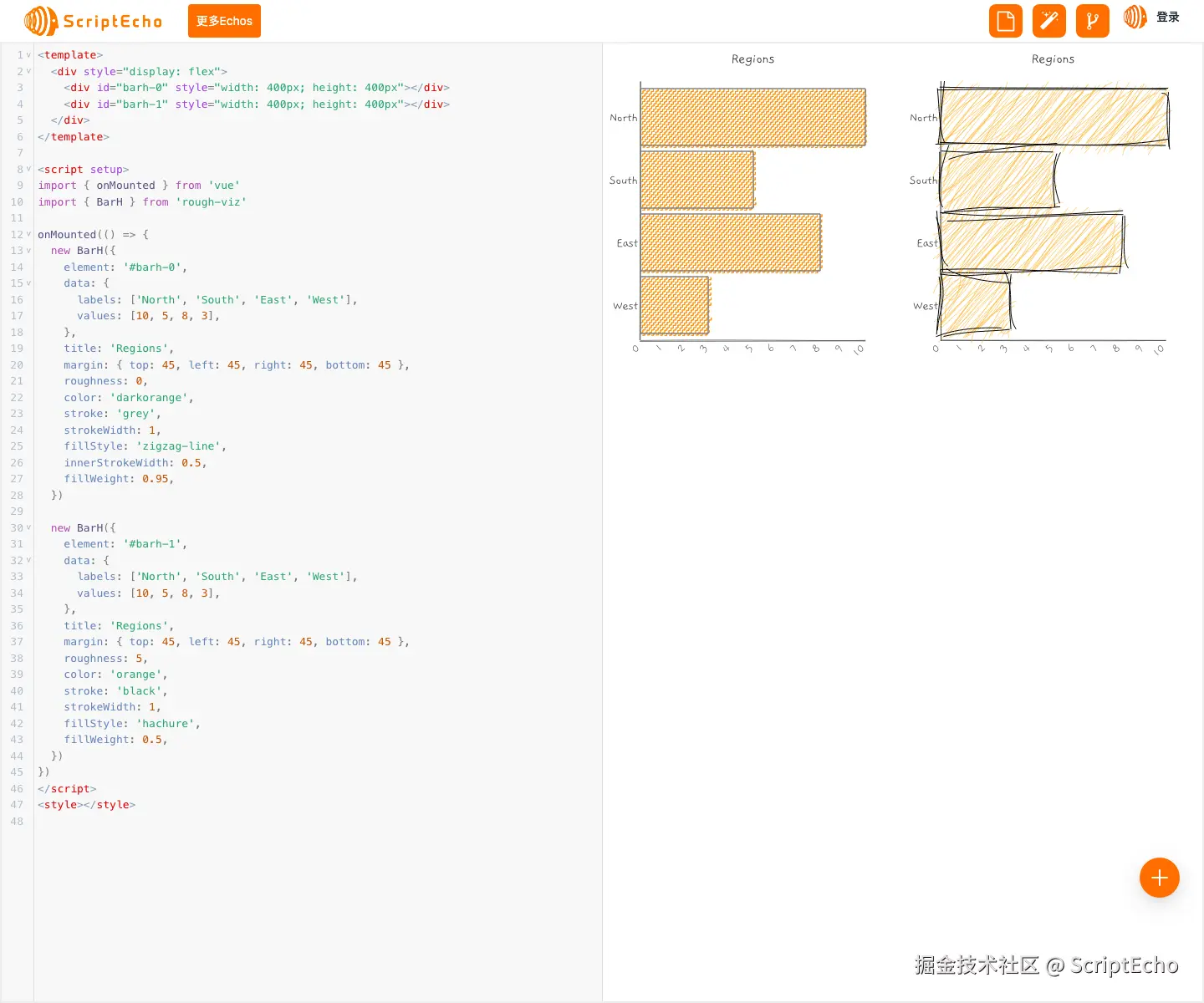The height and width of the screenshot is (1003, 1204).
Task: Collapse the script setup fold at line 8
Action: (x=28, y=169)
